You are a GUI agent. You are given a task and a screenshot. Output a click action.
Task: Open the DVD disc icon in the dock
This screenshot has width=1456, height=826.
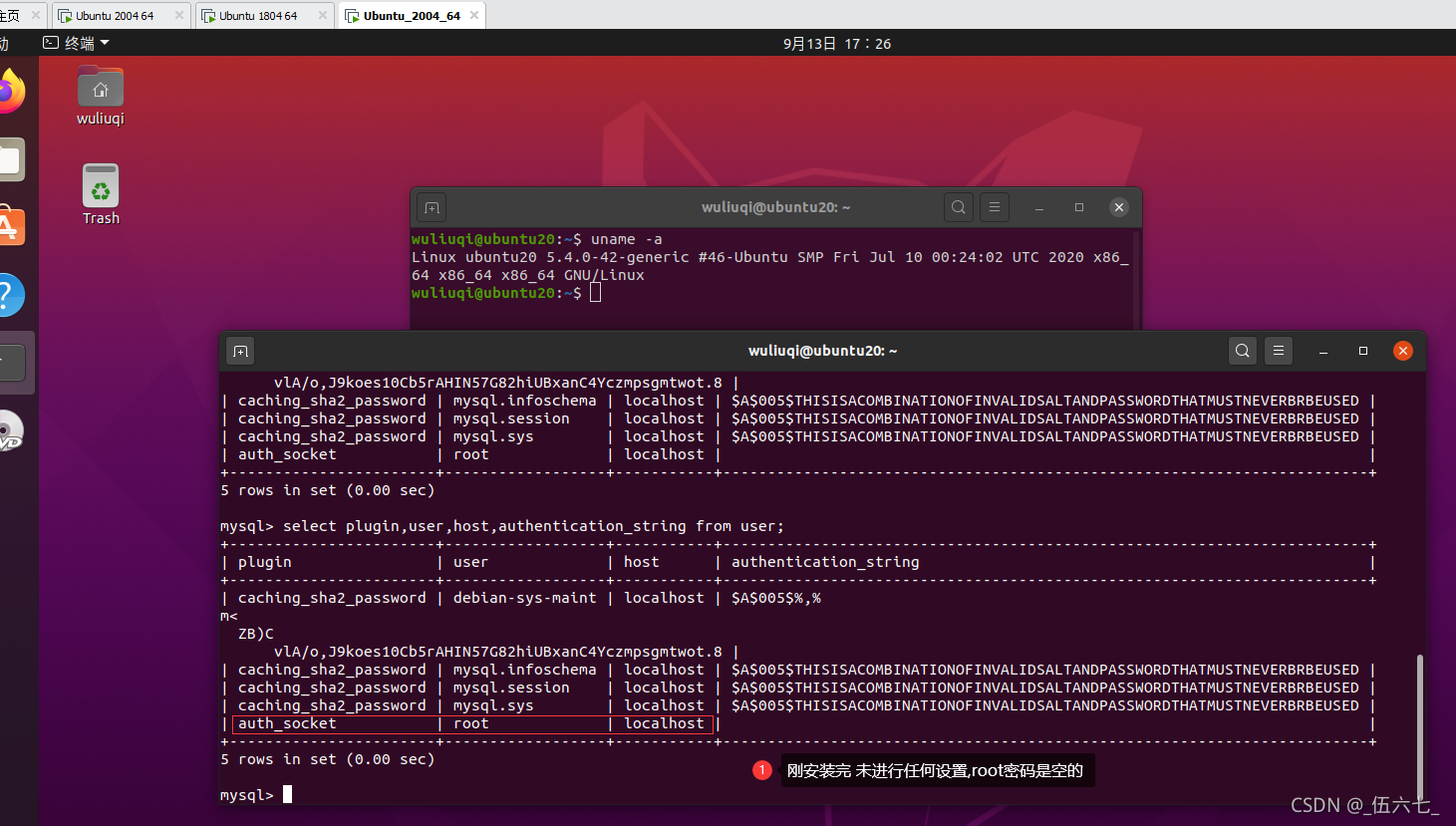click(x=10, y=431)
